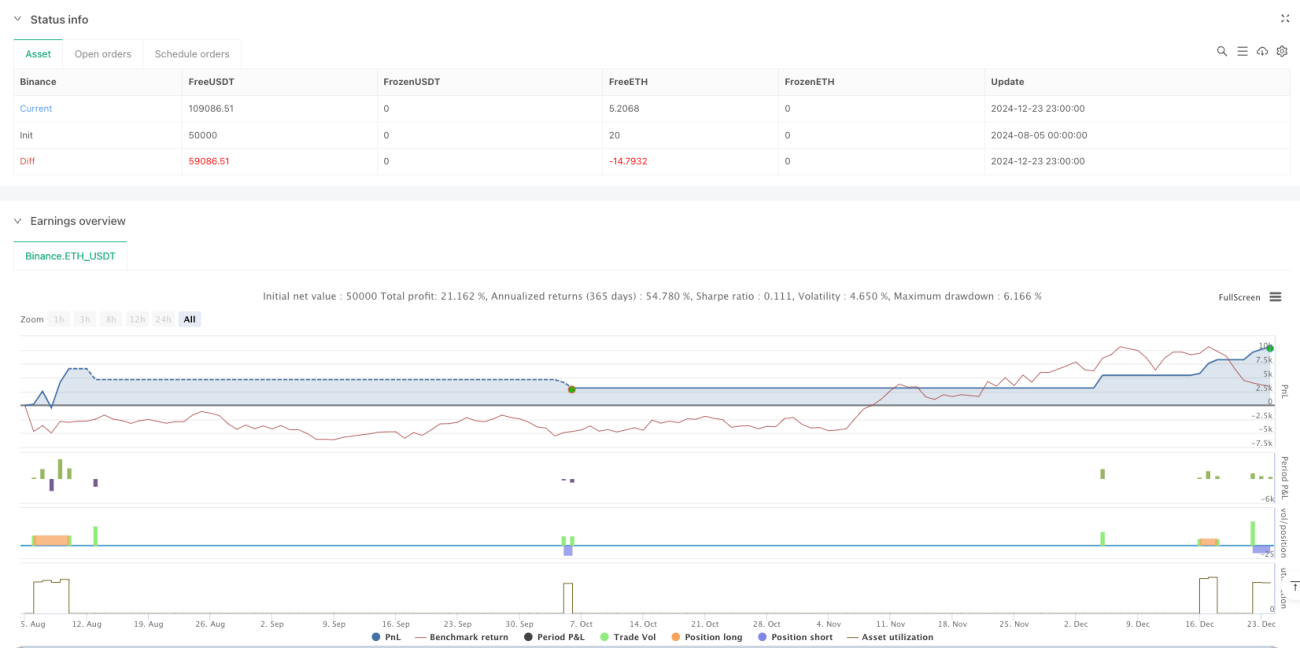Toggle the PnL series in chart legend
This screenshot has height=648, width=1300.
pos(387,637)
